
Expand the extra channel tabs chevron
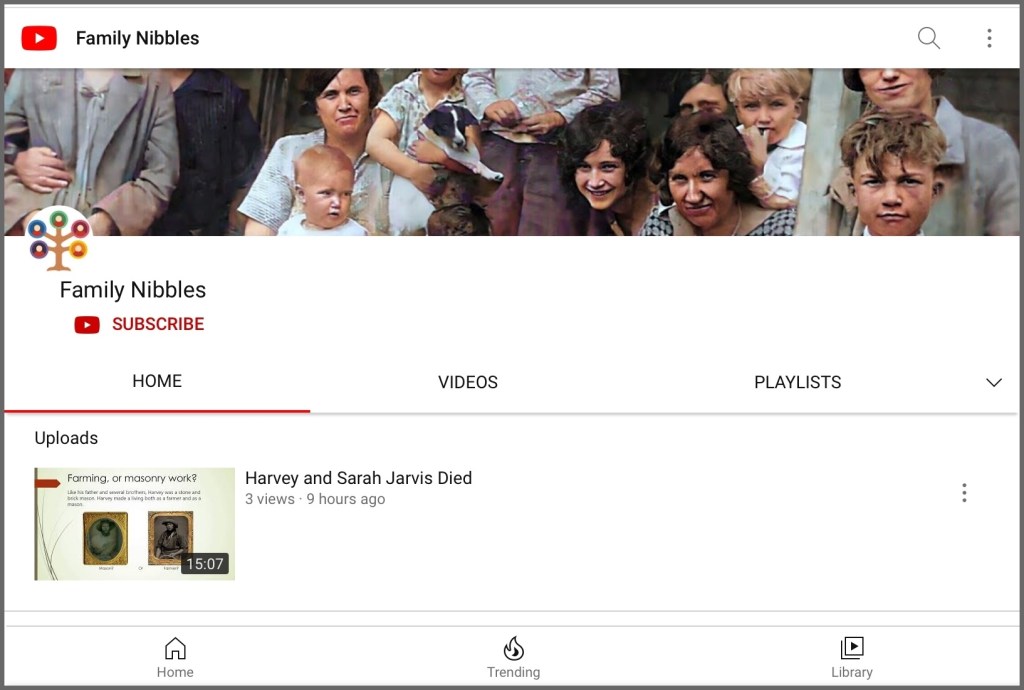993,382
